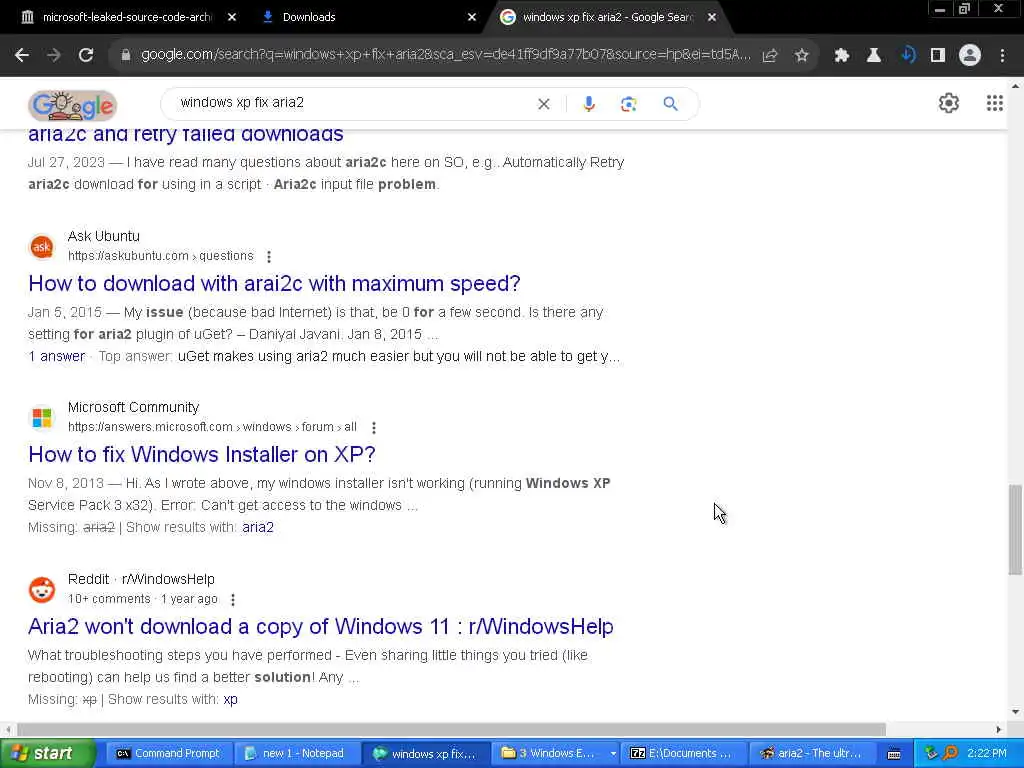Click the blue download extension icon
Image resolution: width=1024 pixels, height=768 pixels.
pyautogui.click(x=907, y=56)
